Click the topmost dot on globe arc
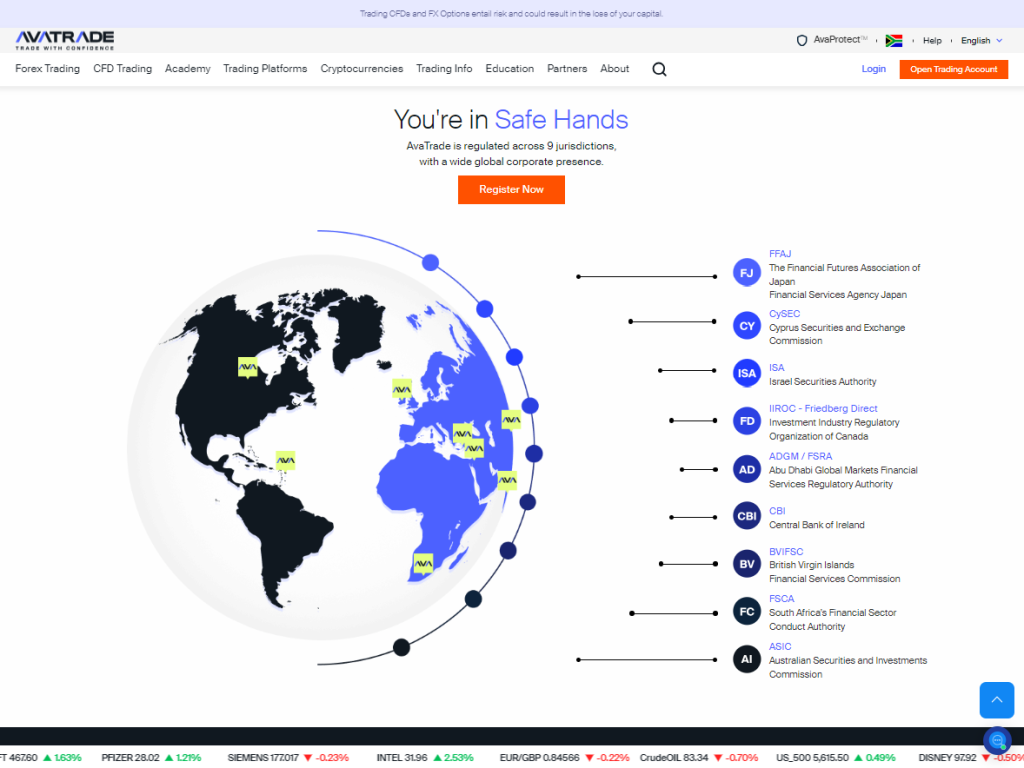The image size is (1024, 768). [430, 262]
